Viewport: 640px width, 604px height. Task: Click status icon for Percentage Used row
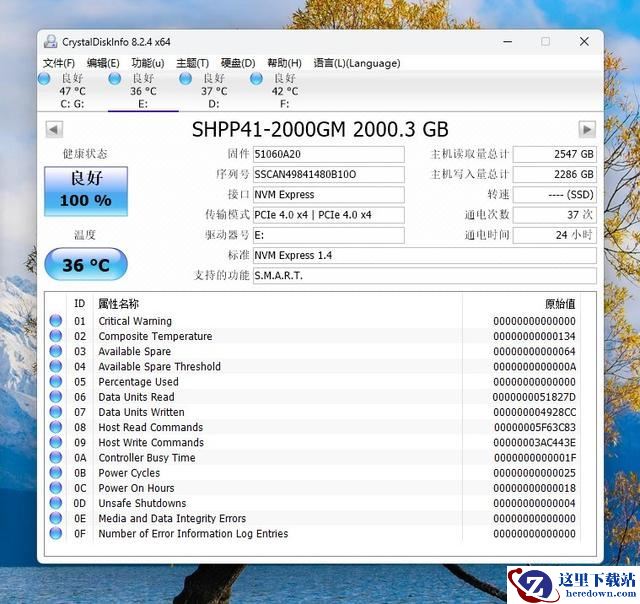[56, 382]
